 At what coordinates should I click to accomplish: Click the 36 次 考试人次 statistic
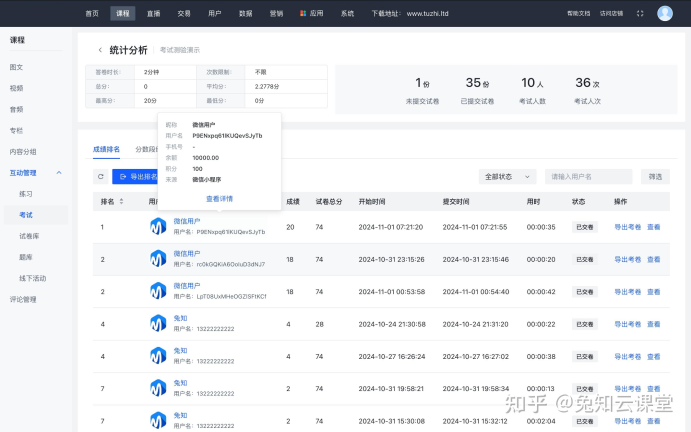coord(587,91)
